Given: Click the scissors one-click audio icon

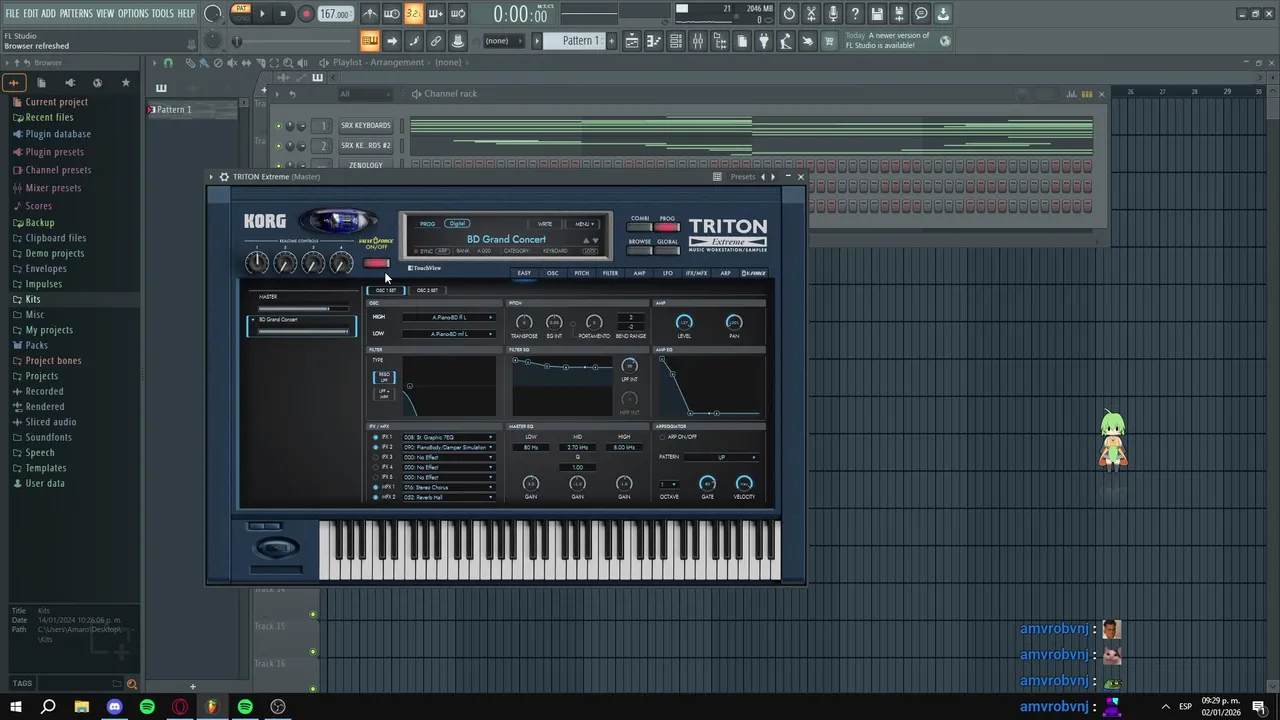Looking at the screenshot, I should (811, 14).
